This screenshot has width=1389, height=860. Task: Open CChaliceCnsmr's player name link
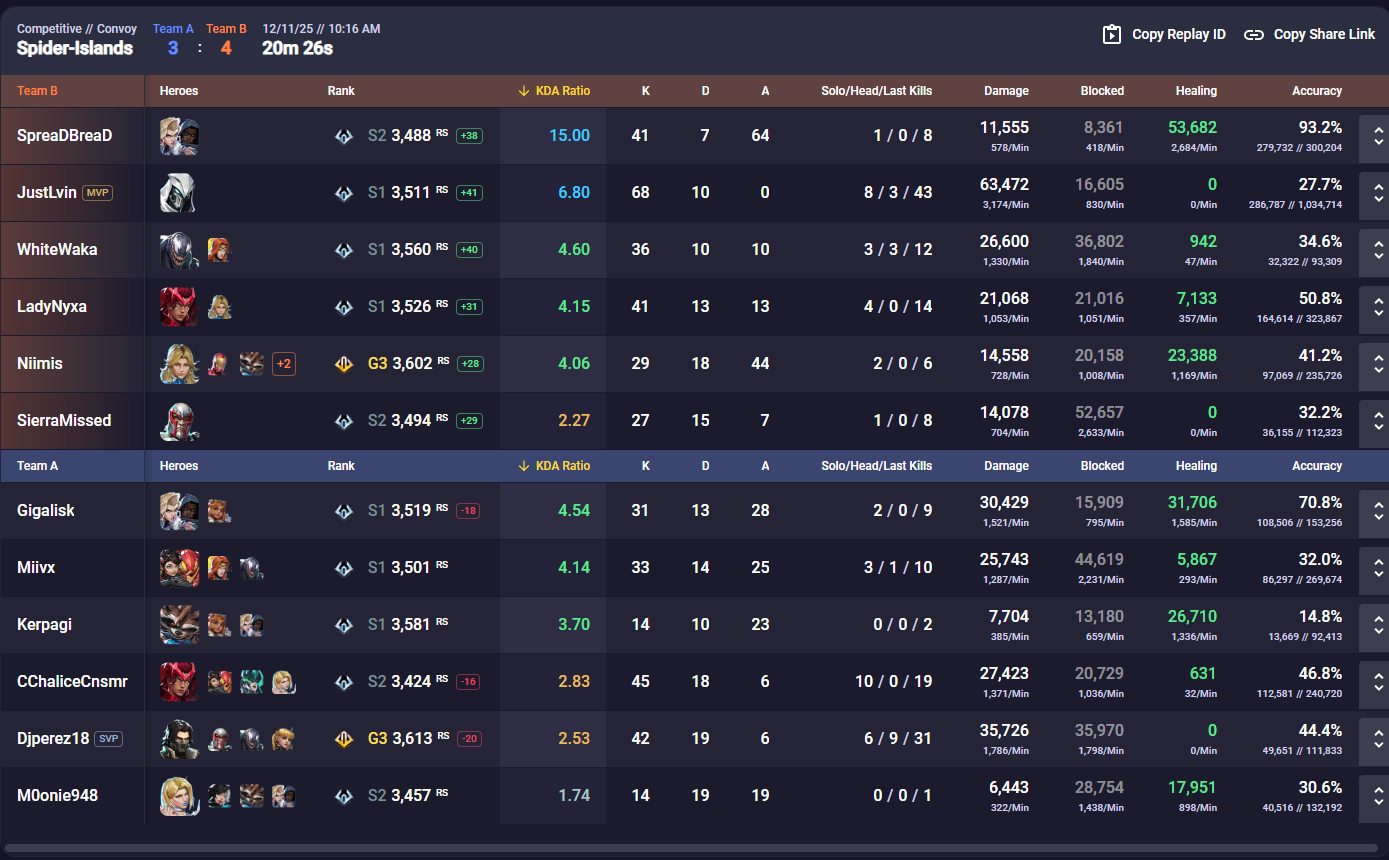(x=72, y=681)
